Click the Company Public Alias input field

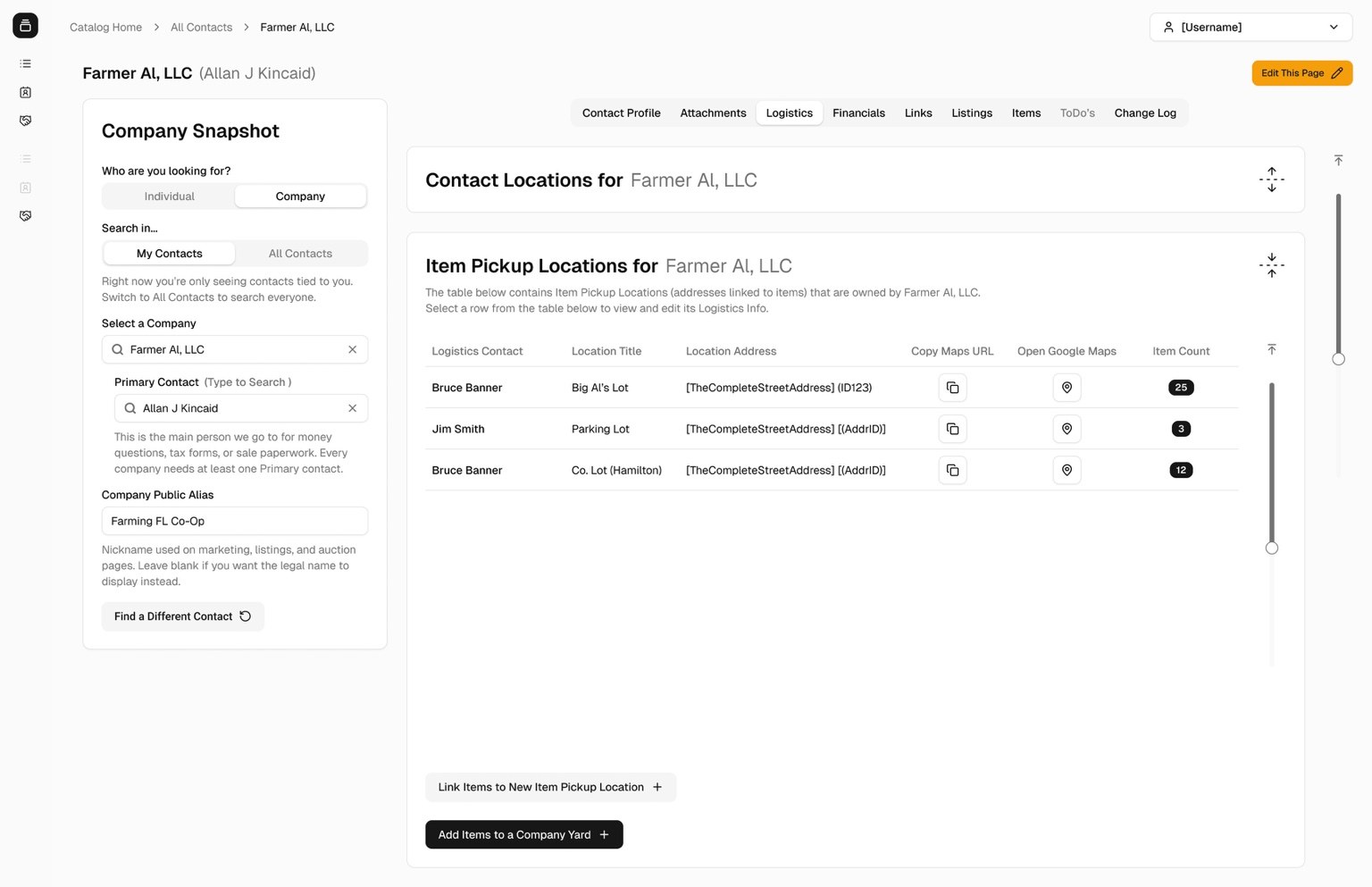(x=234, y=521)
